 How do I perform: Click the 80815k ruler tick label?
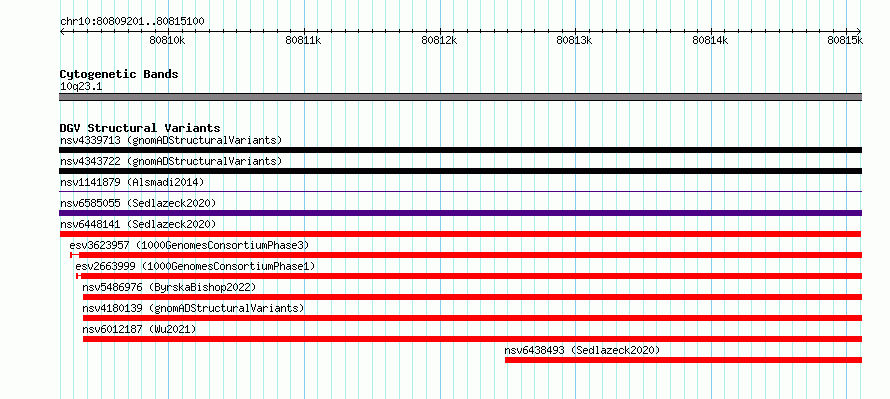[846, 40]
